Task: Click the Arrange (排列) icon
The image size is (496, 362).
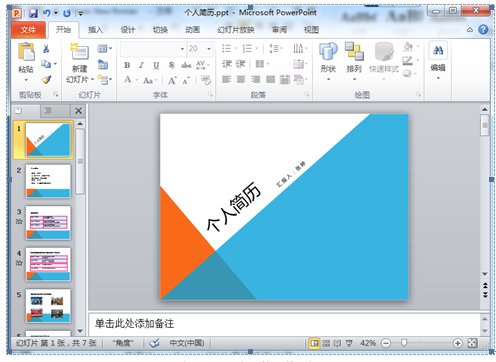Action: coord(354,52)
